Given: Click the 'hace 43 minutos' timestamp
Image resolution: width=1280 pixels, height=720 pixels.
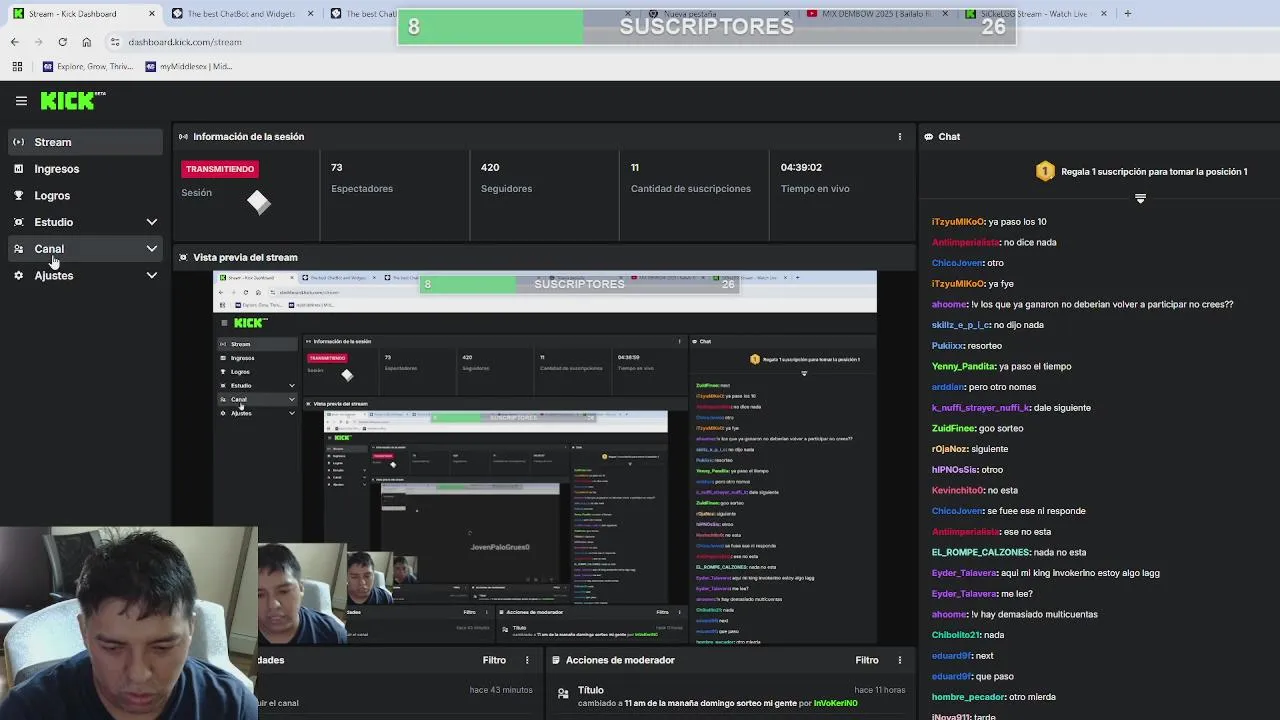Looking at the screenshot, I should 500,690.
